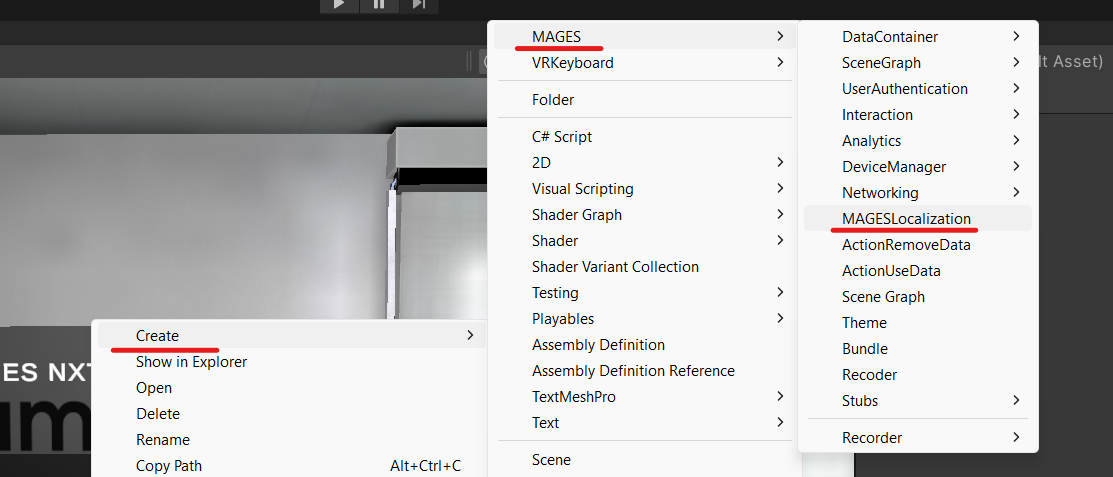Click chevron arrow beside Create

pyautogui.click(x=470, y=335)
